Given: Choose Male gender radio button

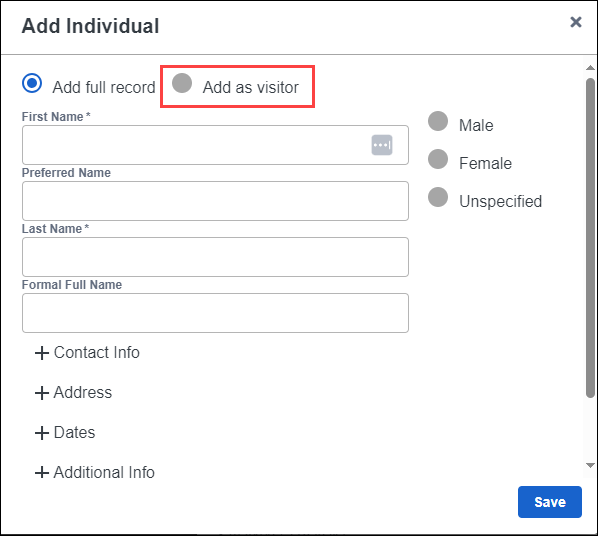Looking at the screenshot, I should coord(438,121).
